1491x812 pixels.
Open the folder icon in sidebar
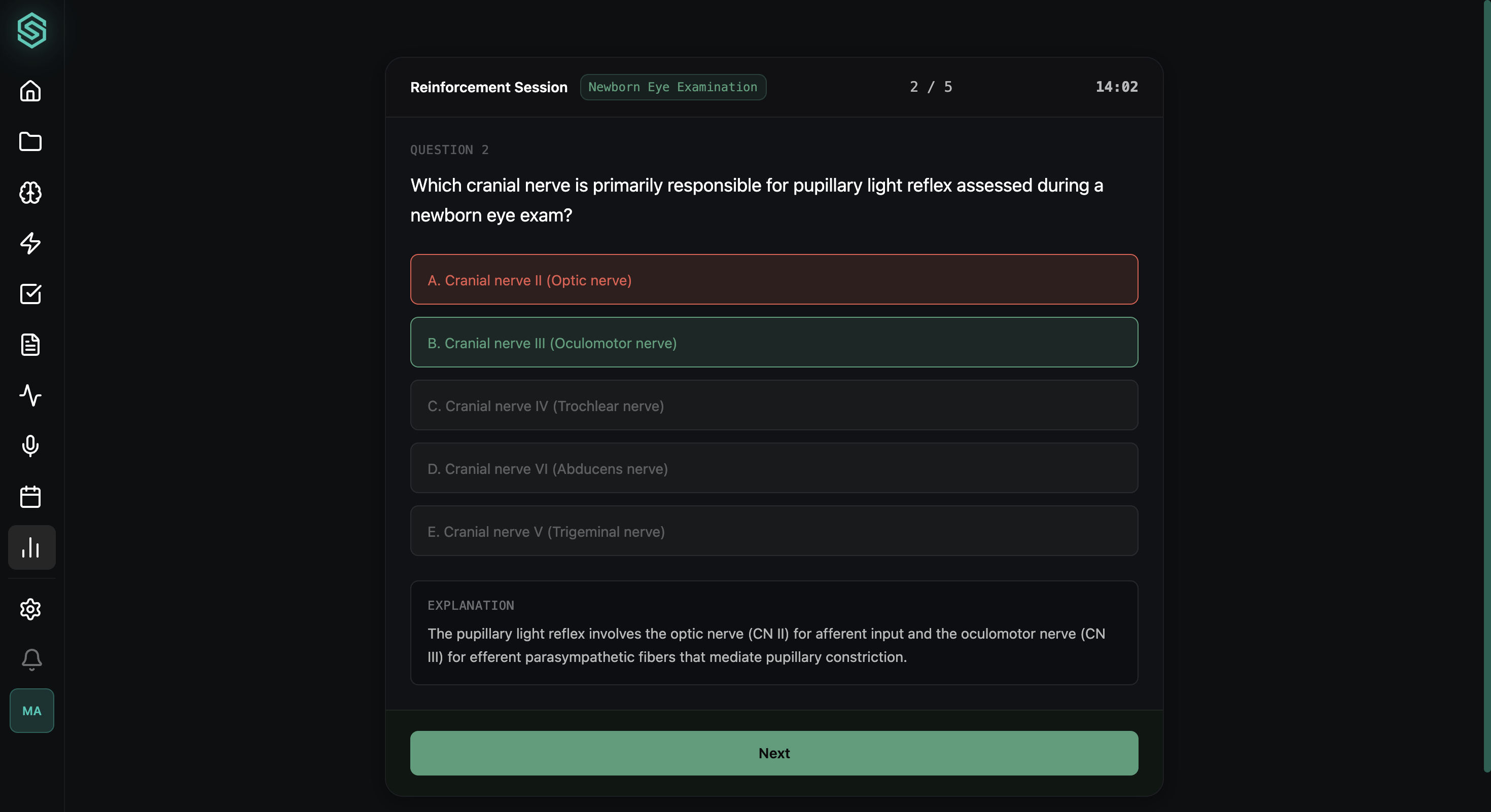pyautogui.click(x=30, y=142)
